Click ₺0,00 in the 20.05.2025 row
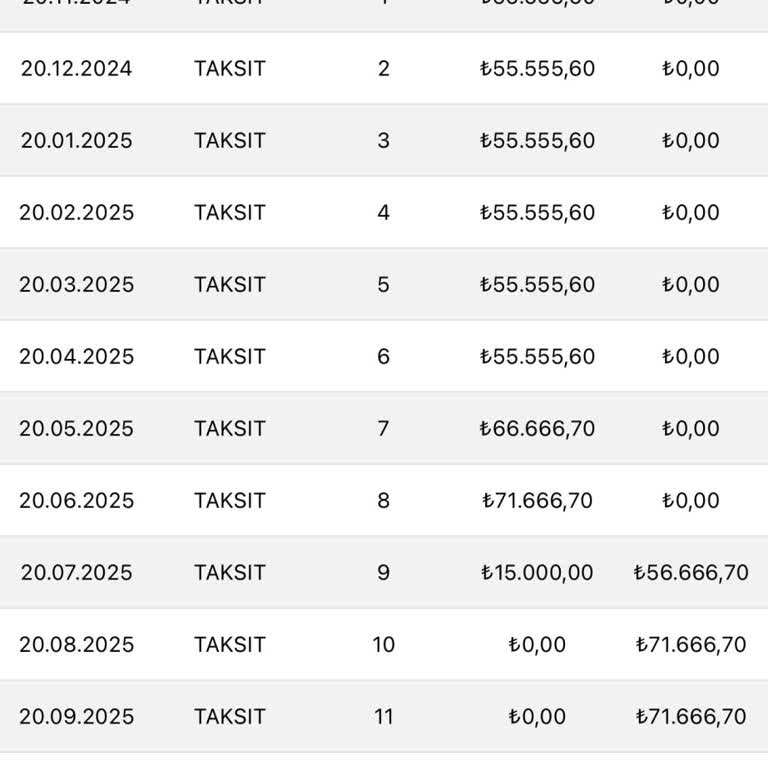The width and height of the screenshot is (768, 768). click(x=691, y=429)
